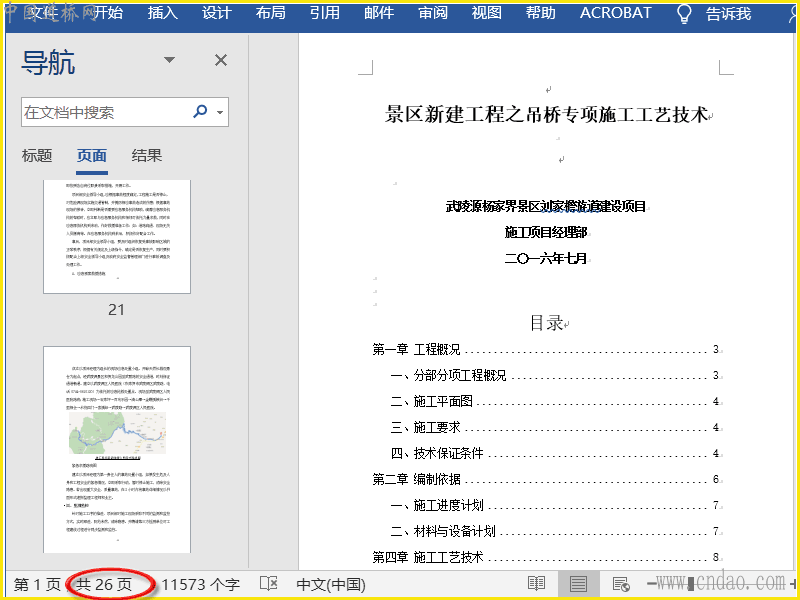This screenshot has width=800, height=600.
Task: Switch to 结果 navigation tab
Action: (x=146, y=155)
